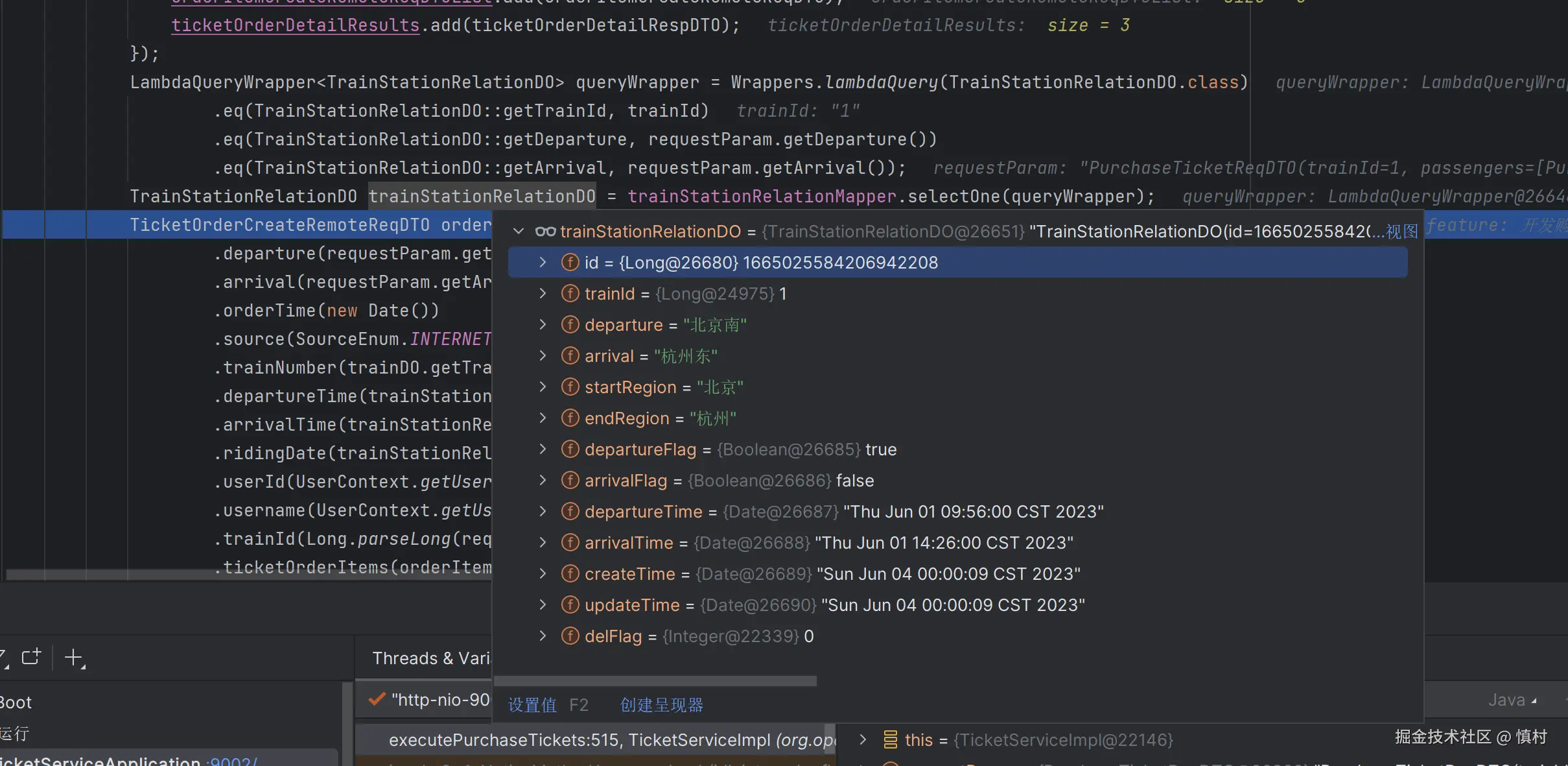This screenshot has height=766, width=1568.
Task: Click the field icon next to departure
Action: point(570,325)
